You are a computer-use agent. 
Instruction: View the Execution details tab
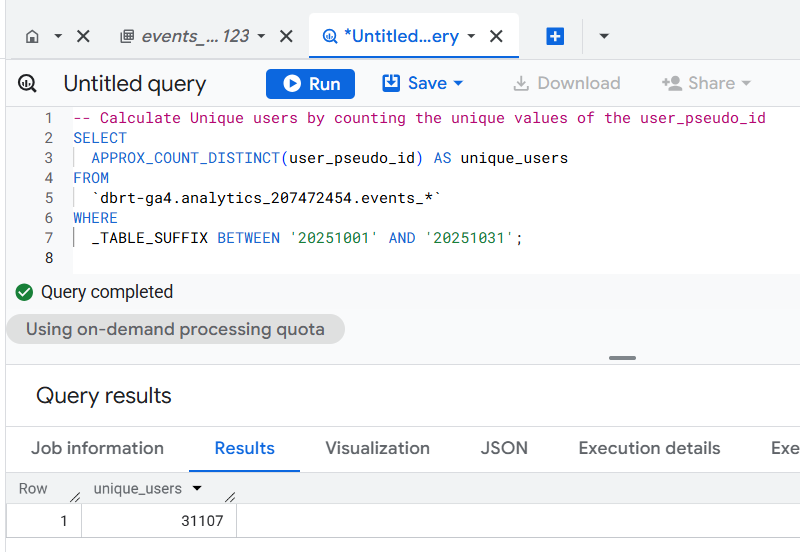pyautogui.click(x=649, y=448)
